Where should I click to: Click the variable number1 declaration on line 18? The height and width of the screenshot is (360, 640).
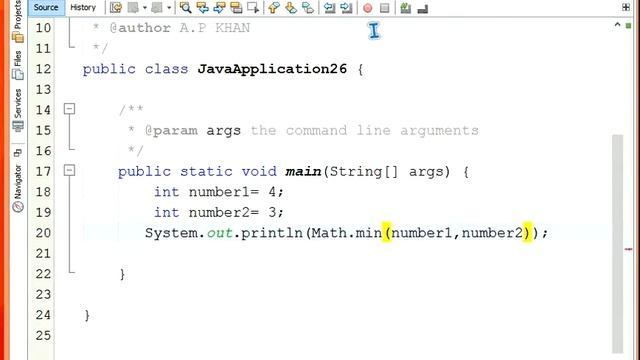coord(219,192)
